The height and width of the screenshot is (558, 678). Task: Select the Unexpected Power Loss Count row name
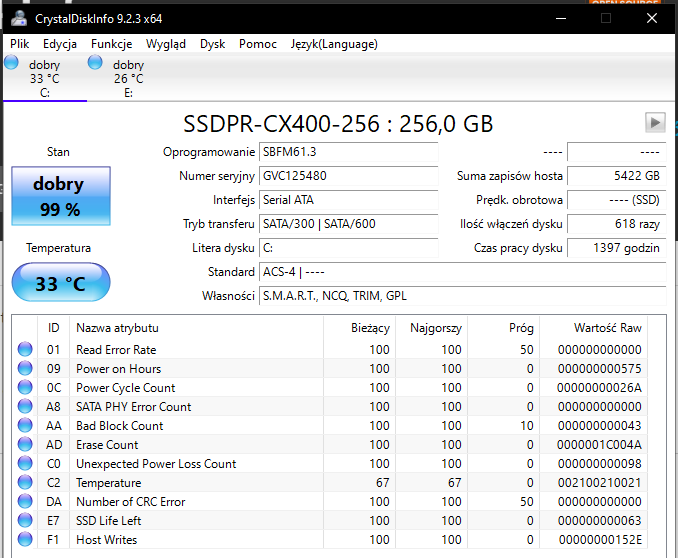point(156,464)
